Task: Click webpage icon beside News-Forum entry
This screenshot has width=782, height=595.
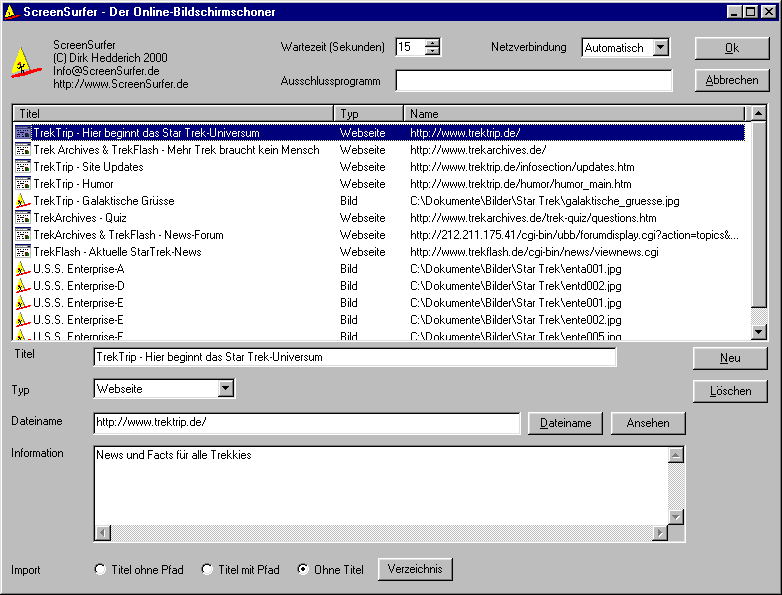Action: pos(23,234)
